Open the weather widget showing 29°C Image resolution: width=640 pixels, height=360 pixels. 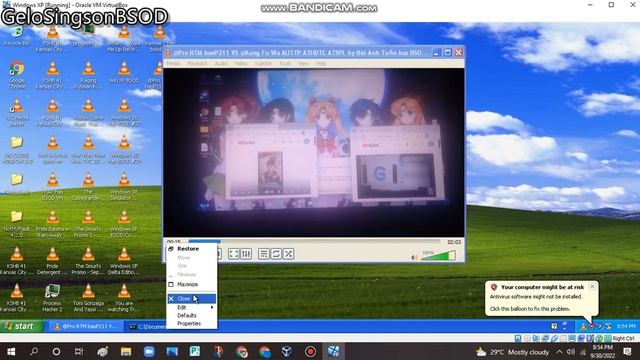point(512,352)
